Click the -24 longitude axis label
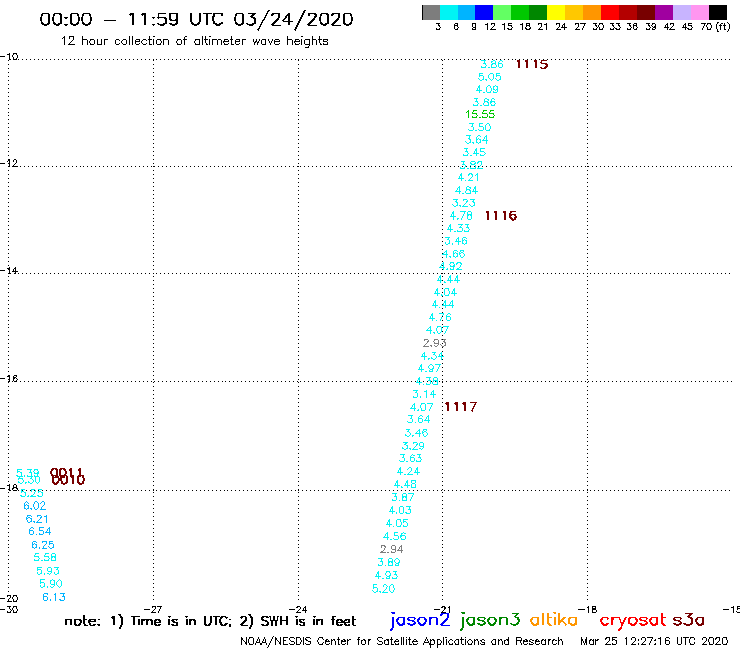Viewport: 740px width, 650px height. click(298, 609)
